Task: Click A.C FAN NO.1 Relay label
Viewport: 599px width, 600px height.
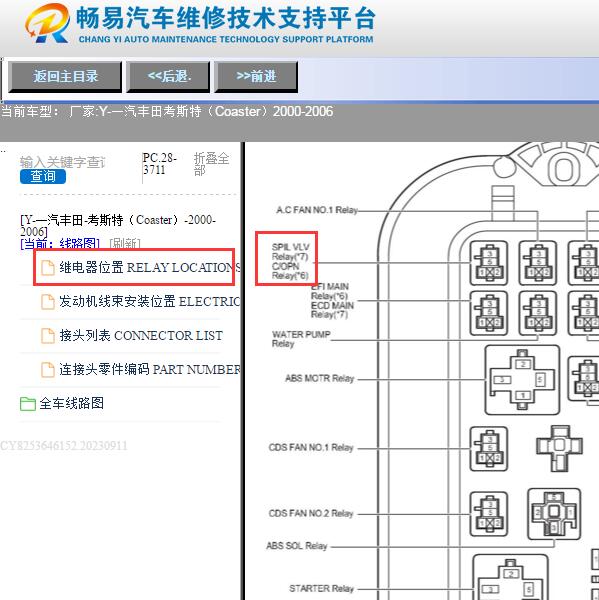Action: [x=317, y=210]
